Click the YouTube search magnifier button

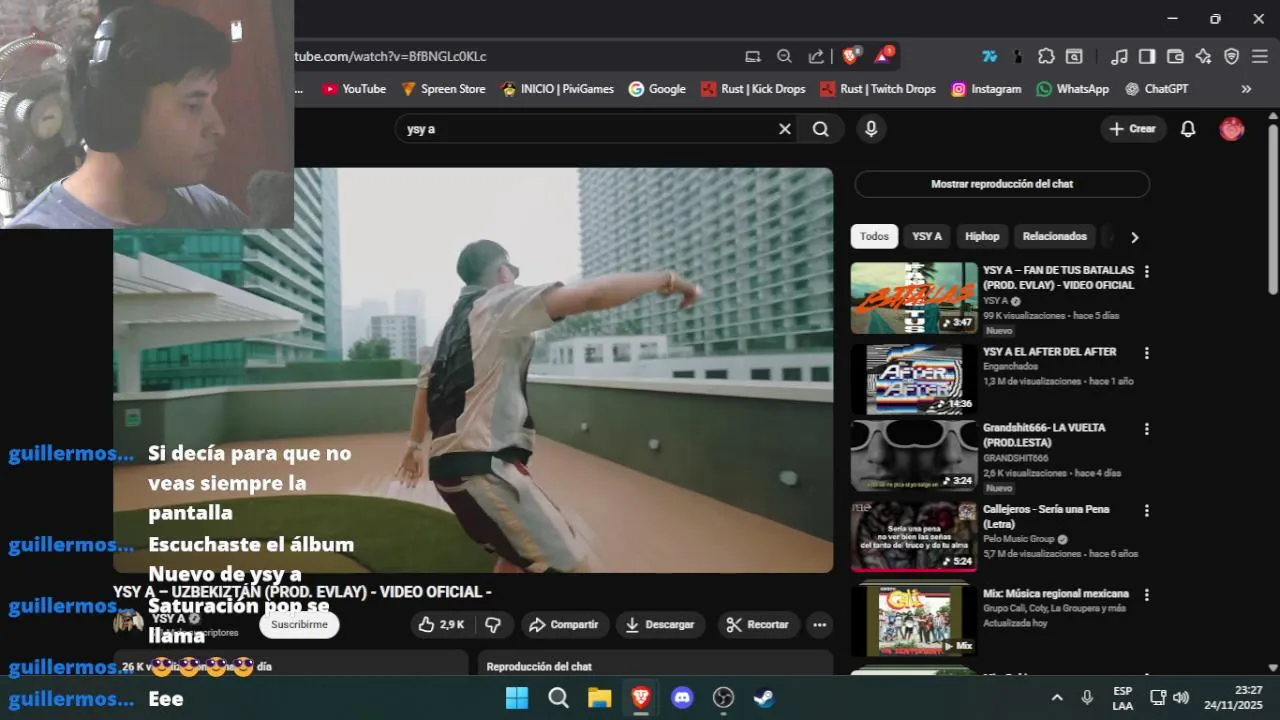coord(821,129)
